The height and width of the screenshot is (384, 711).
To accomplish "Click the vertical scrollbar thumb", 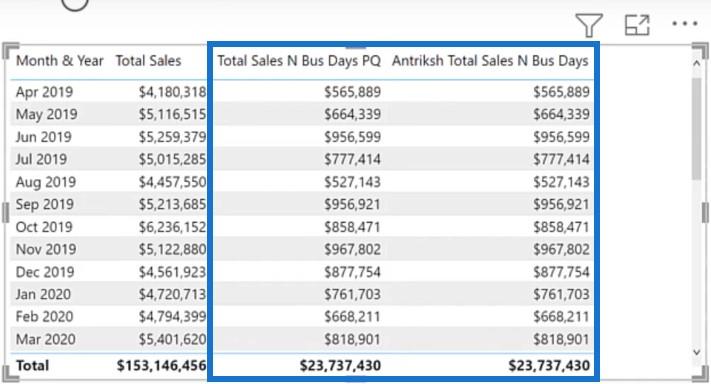I will [697, 129].
